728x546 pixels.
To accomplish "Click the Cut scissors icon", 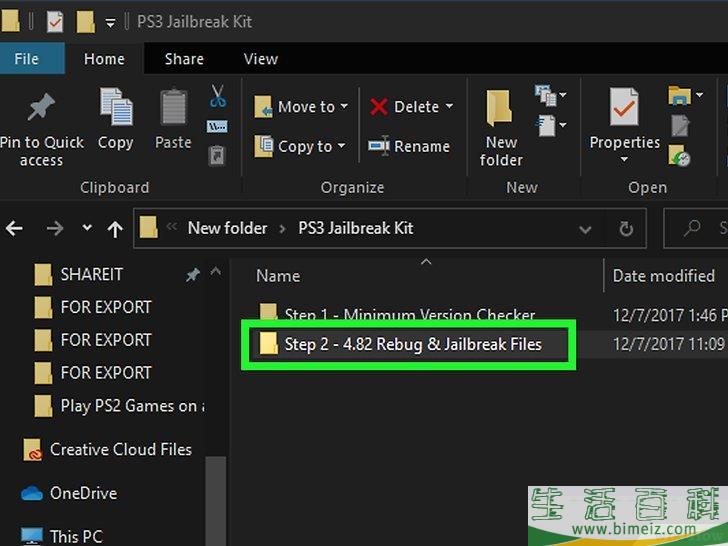I will coord(217,96).
